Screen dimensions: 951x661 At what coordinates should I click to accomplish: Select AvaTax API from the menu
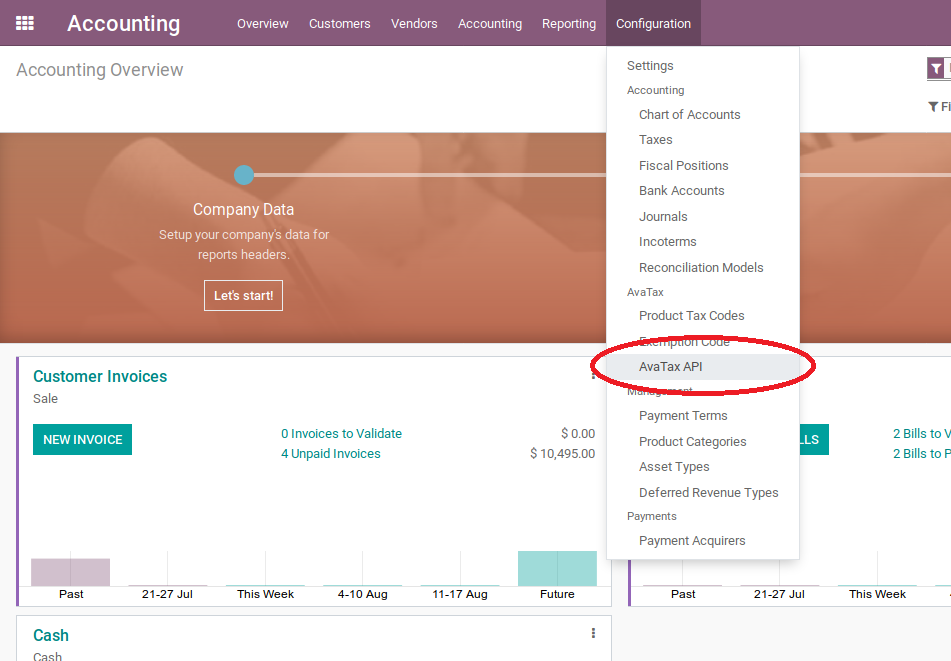pos(670,367)
